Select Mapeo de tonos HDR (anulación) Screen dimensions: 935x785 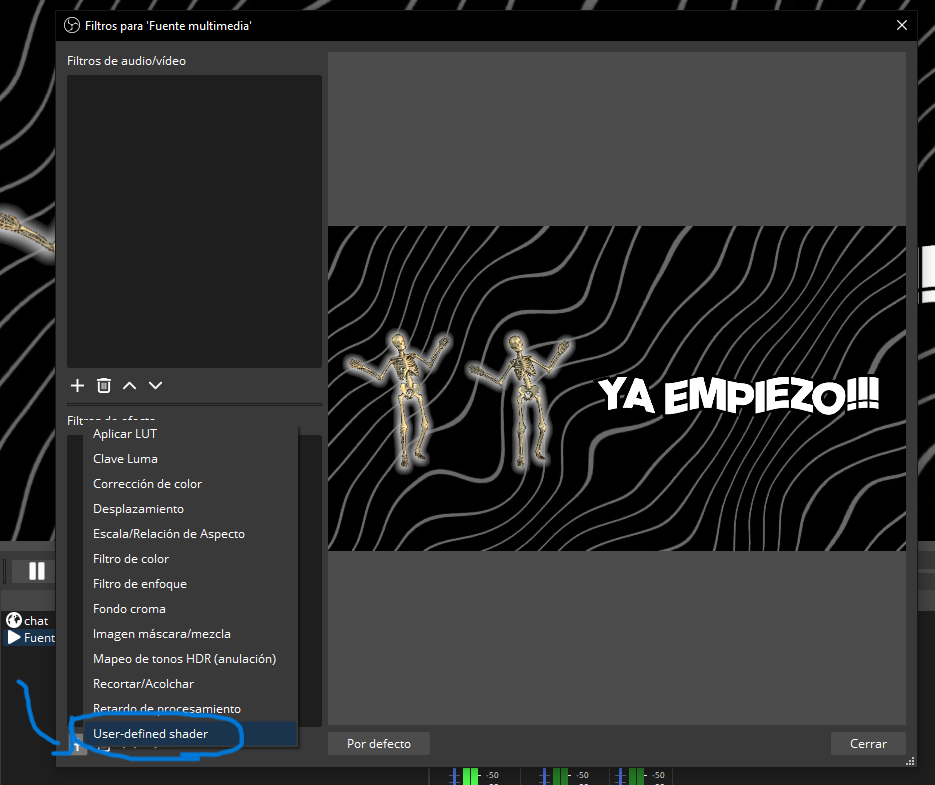[x=190, y=659]
